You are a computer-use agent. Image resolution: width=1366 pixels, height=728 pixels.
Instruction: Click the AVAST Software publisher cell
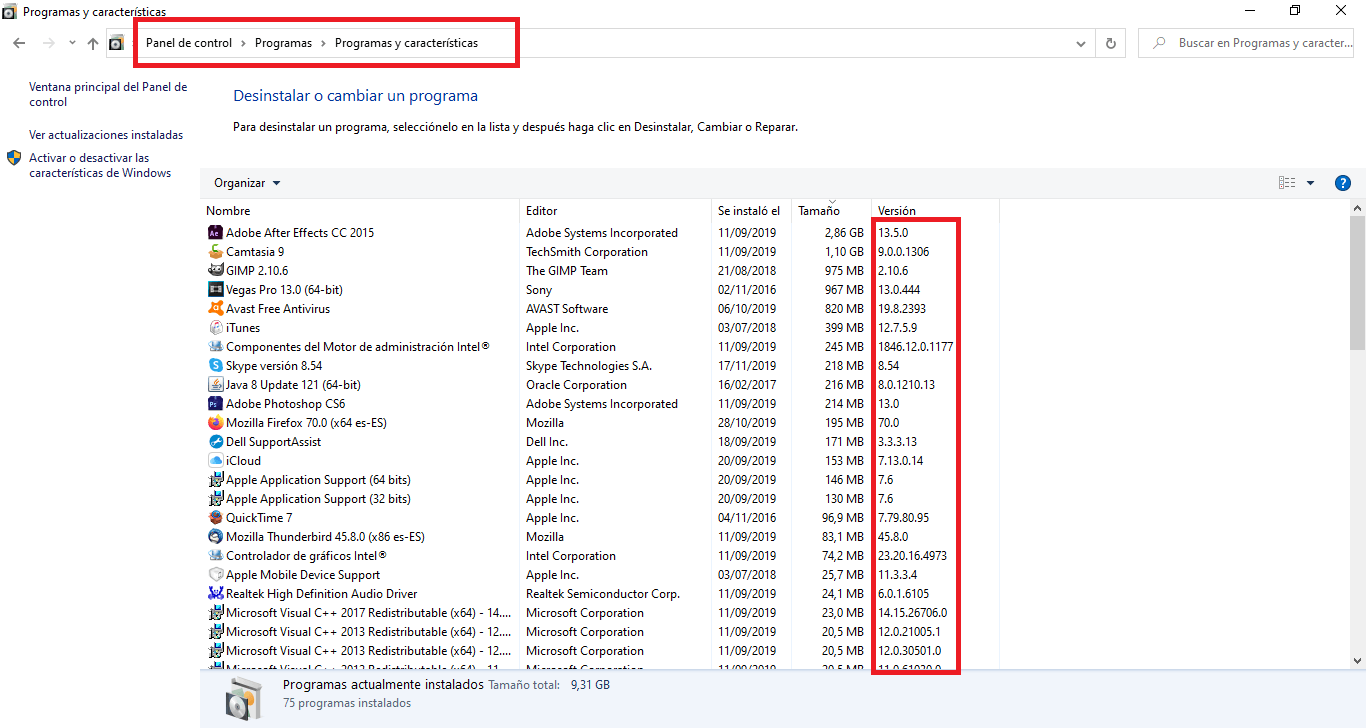tap(567, 309)
